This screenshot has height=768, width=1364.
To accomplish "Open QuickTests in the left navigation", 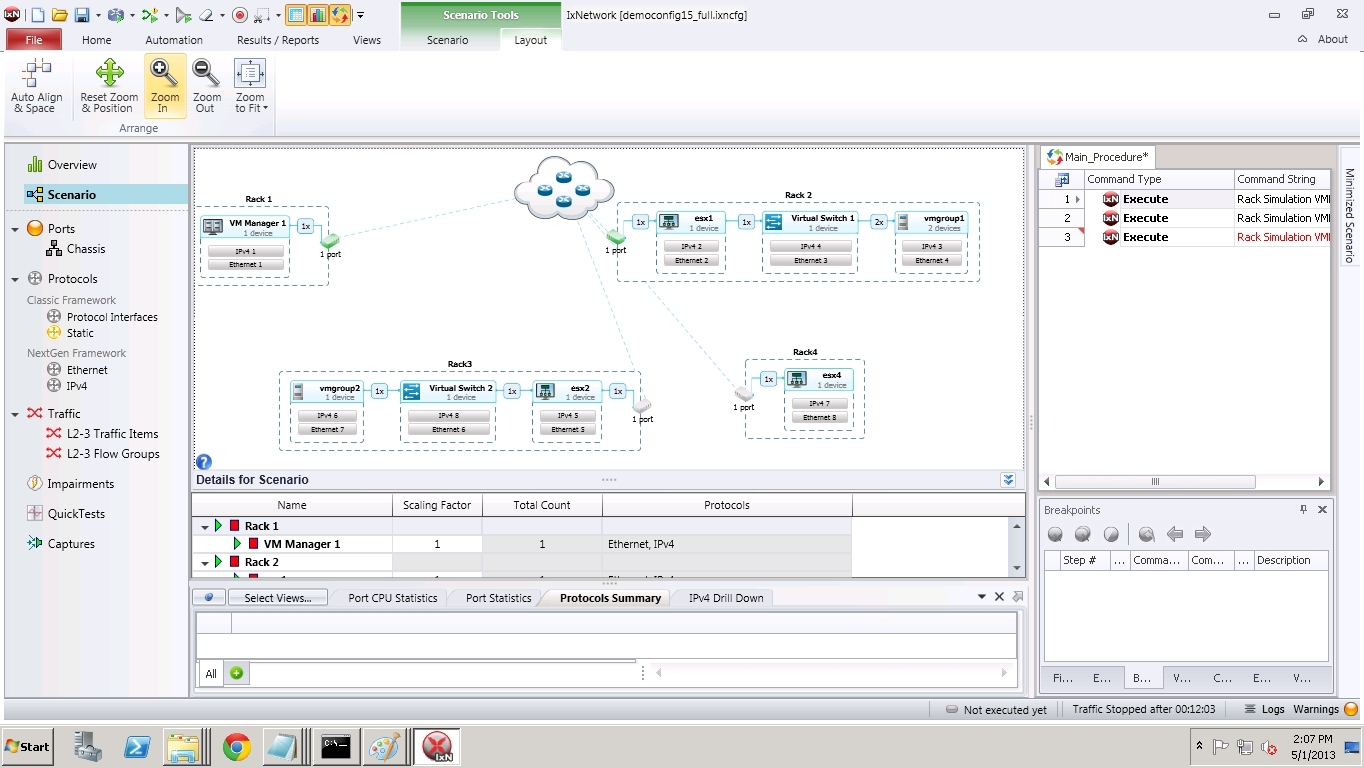I will pos(76,514).
